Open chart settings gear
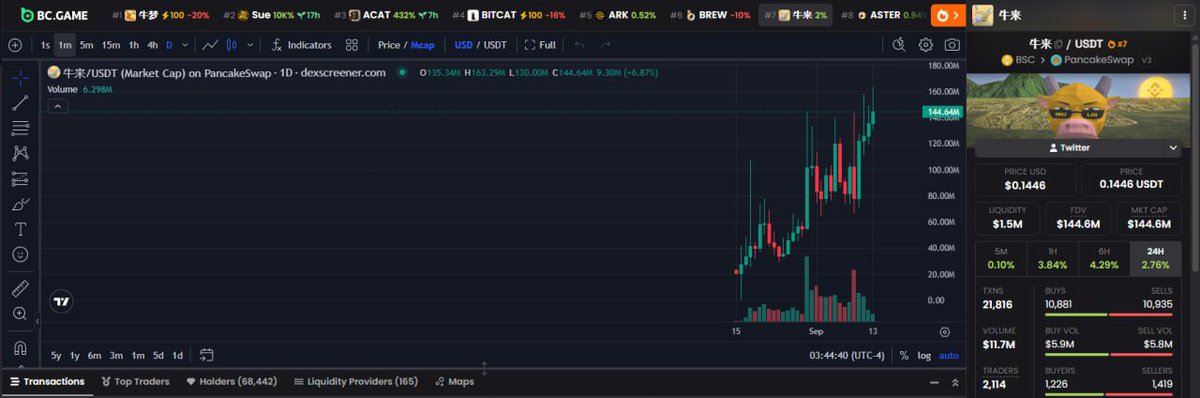The height and width of the screenshot is (398, 1200). 926,45
